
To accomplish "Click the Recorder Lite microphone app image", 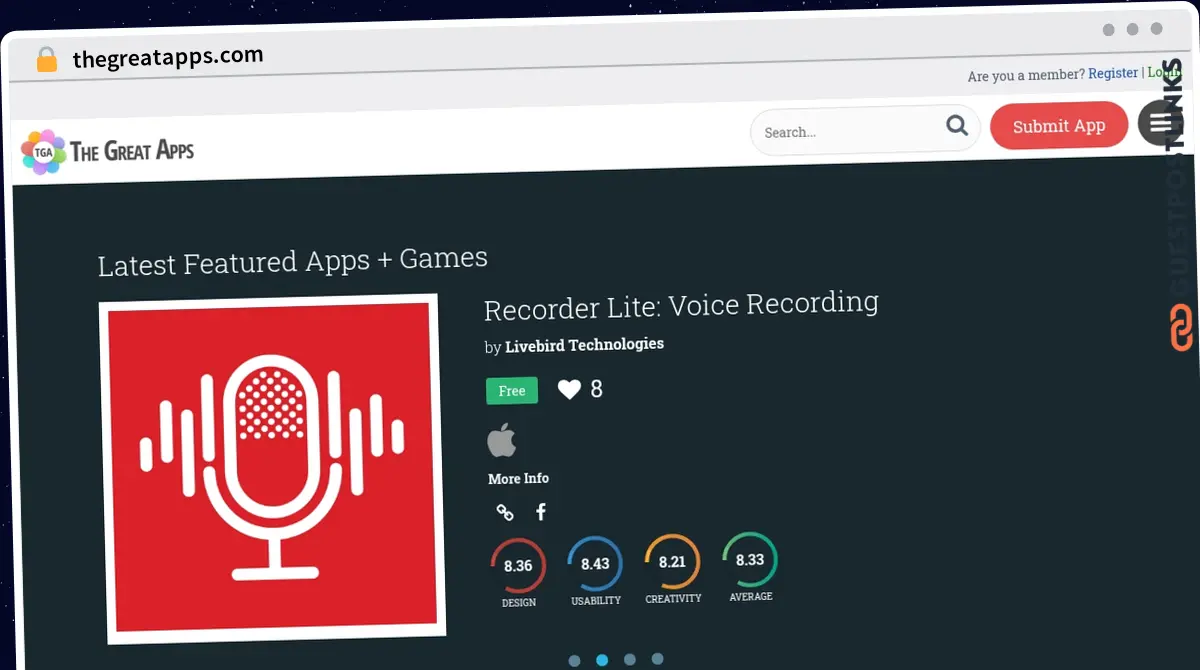I will click(272, 468).
